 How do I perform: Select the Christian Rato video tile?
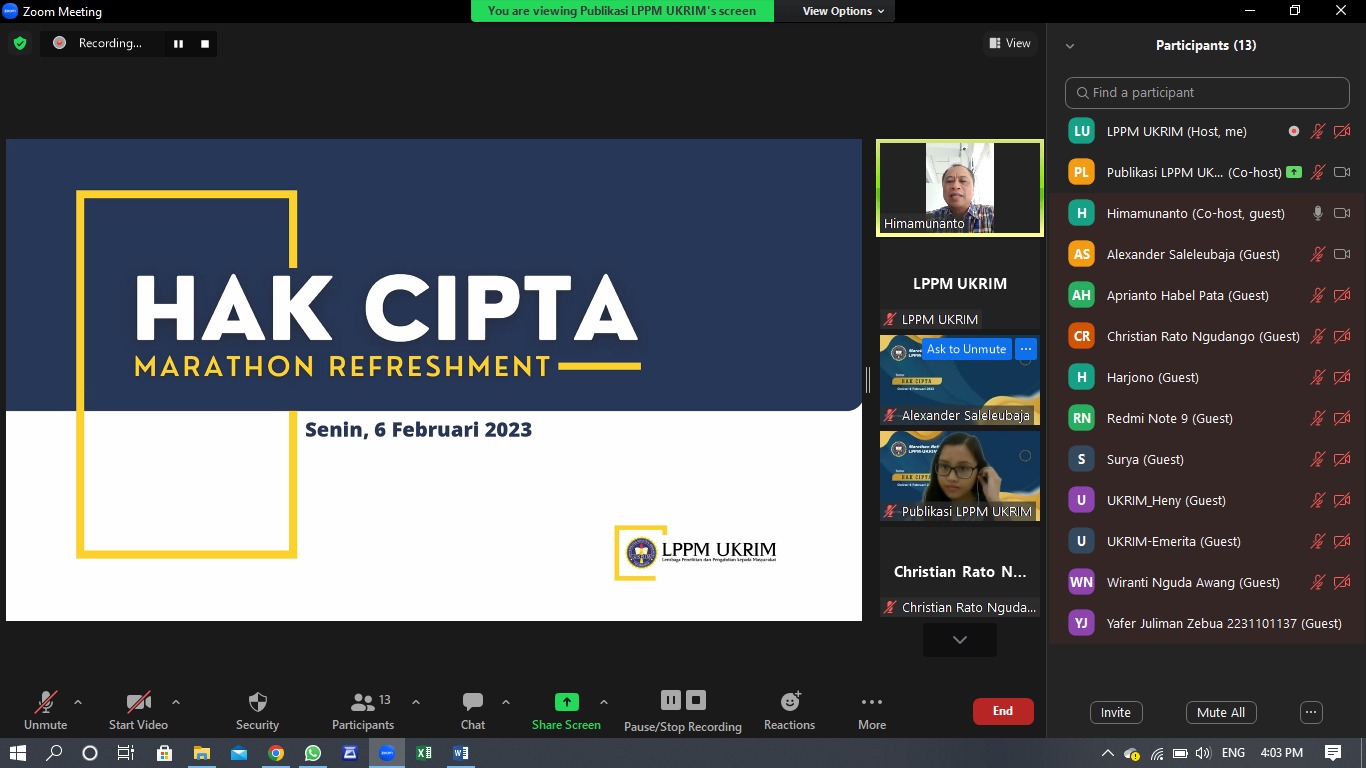pos(960,572)
